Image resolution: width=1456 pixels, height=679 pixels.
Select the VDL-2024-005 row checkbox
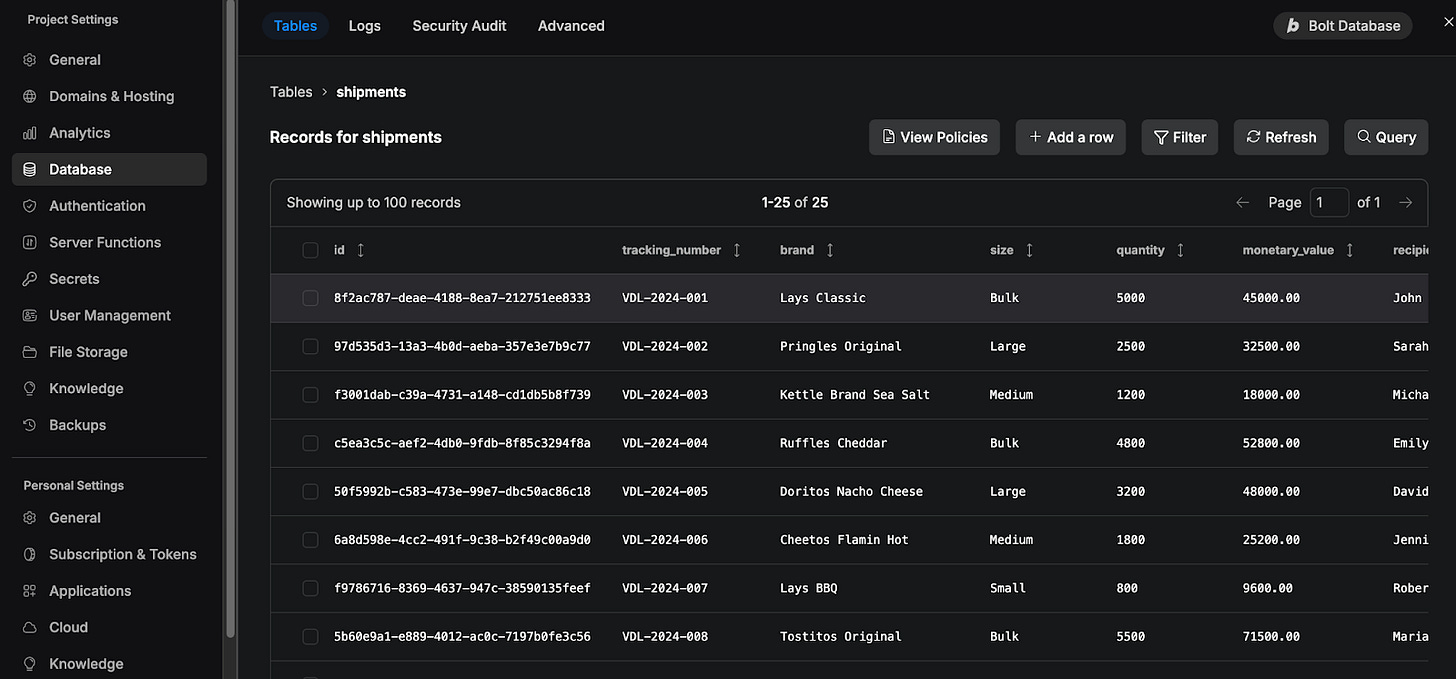click(x=311, y=491)
